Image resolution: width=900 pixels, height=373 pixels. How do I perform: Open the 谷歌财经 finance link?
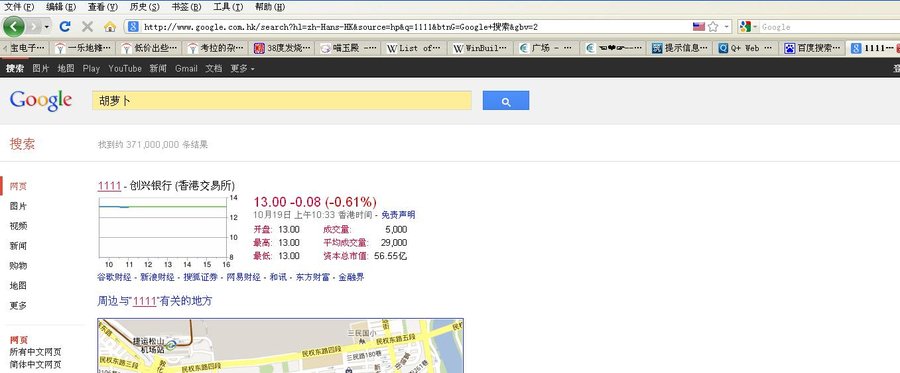(x=114, y=277)
